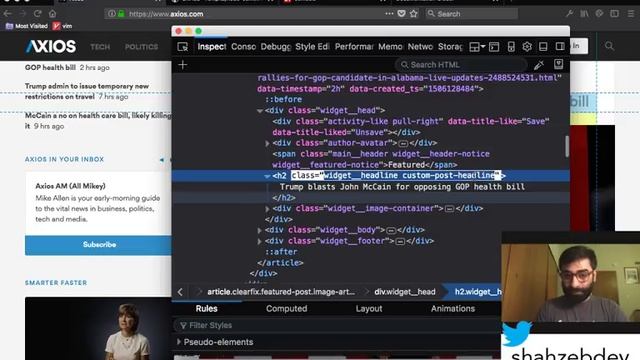640x360 pixels.
Task: Focus the Search HTML field
Action: pyautogui.click(x=461, y=64)
